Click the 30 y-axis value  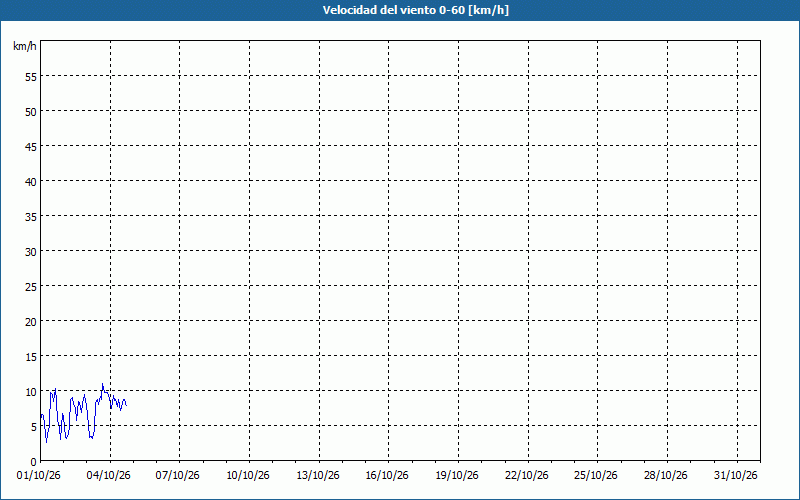[x=31, y=252]
